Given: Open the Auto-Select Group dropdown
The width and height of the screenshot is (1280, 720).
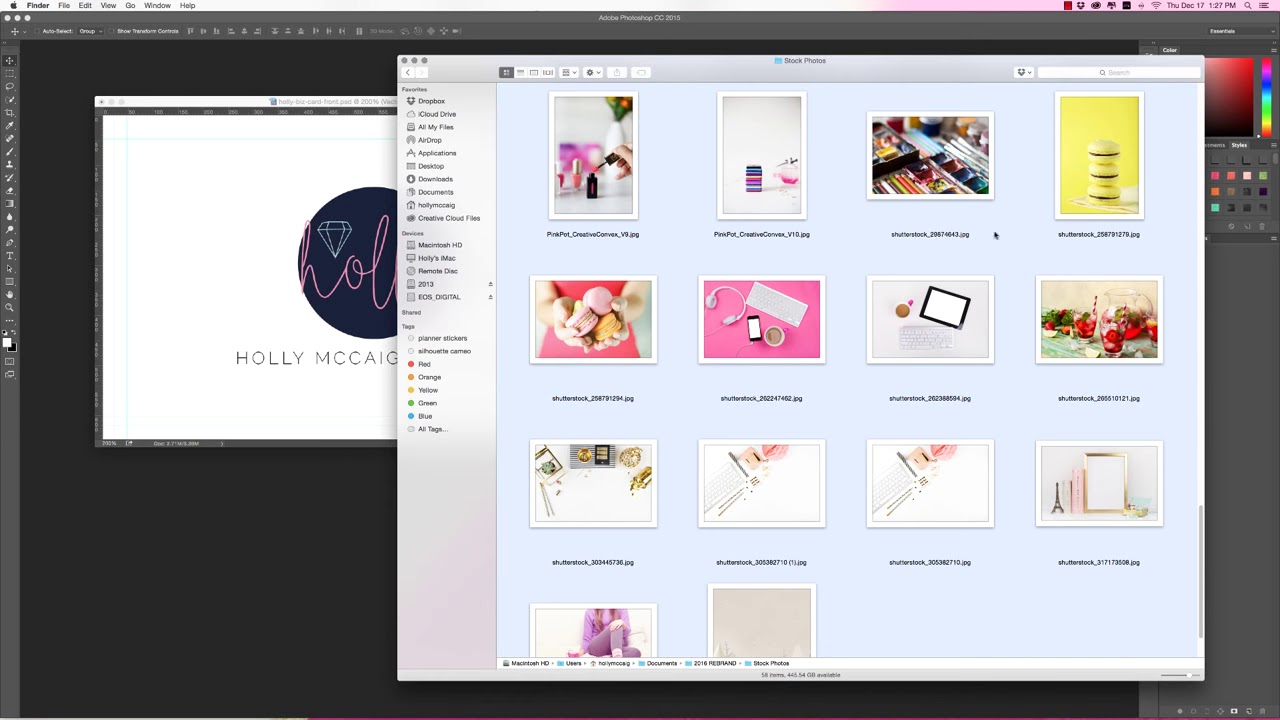Looking at the screenshot, I should tap(90, 31).
